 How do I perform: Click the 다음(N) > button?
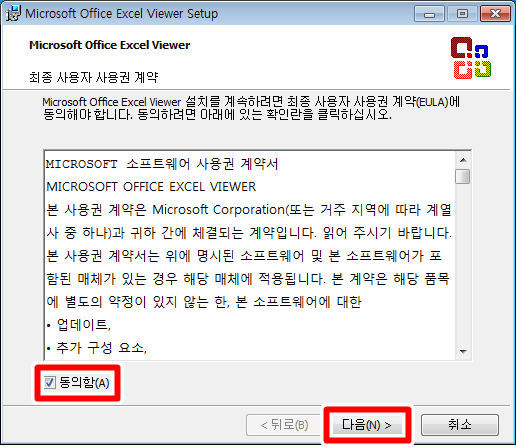tap(366, 425)
